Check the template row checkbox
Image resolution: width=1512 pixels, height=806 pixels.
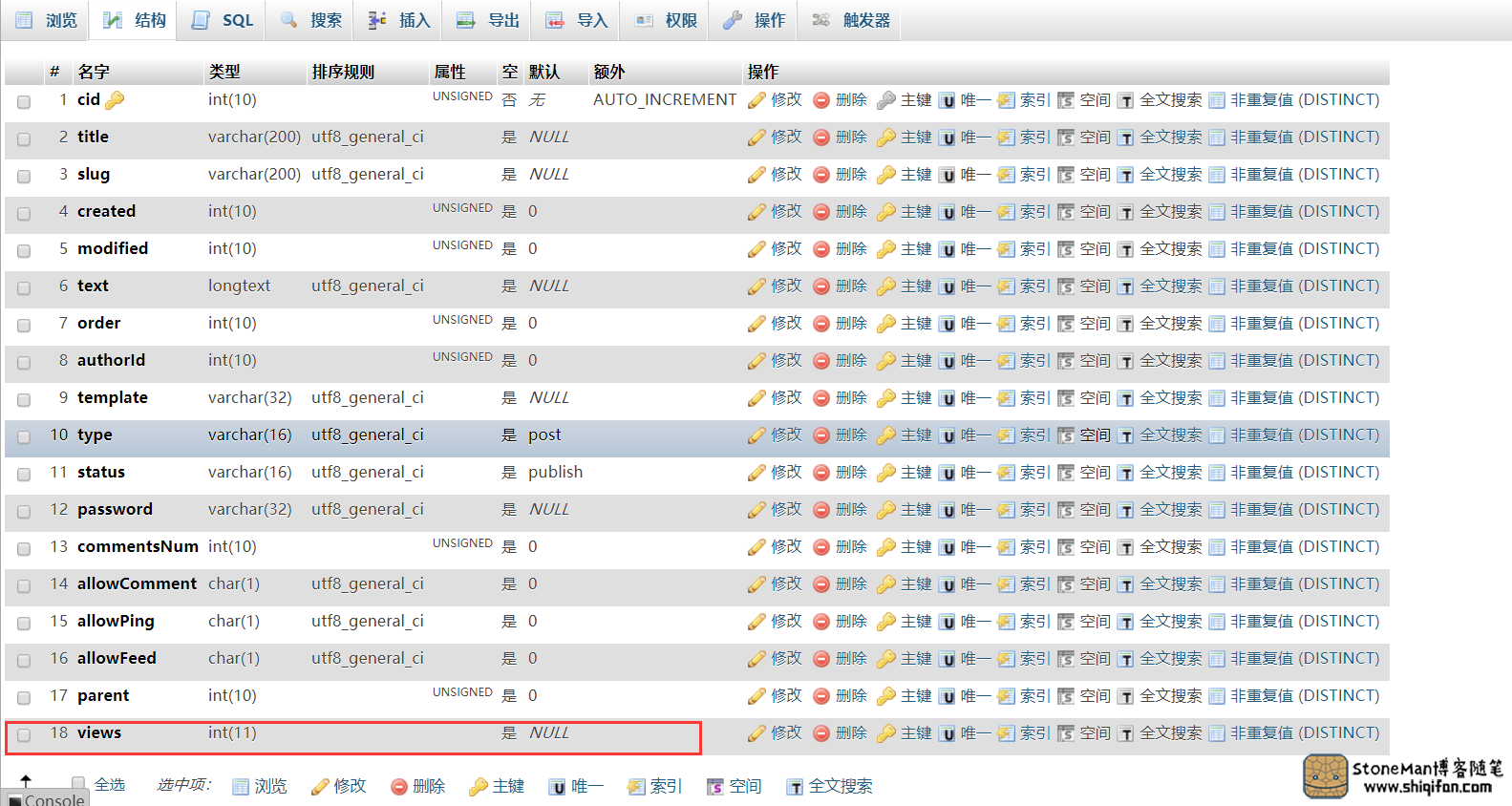(x=24, y=399)
